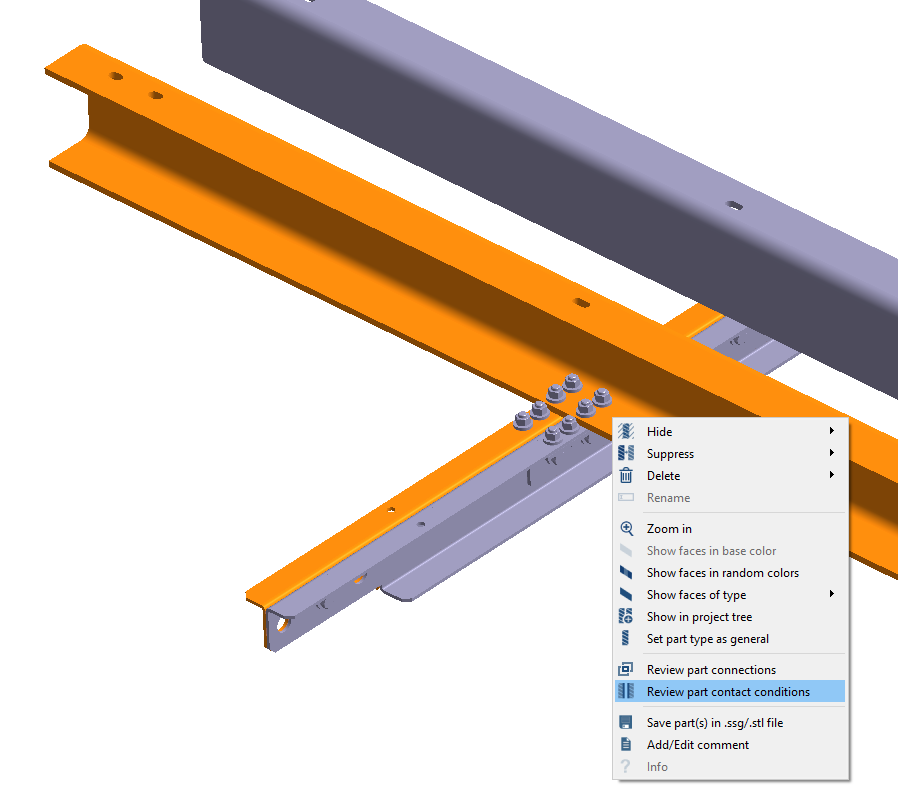Click the Review part contact conditions icon
The height and width of the screenshot is (796, 898).
(626, 691)
